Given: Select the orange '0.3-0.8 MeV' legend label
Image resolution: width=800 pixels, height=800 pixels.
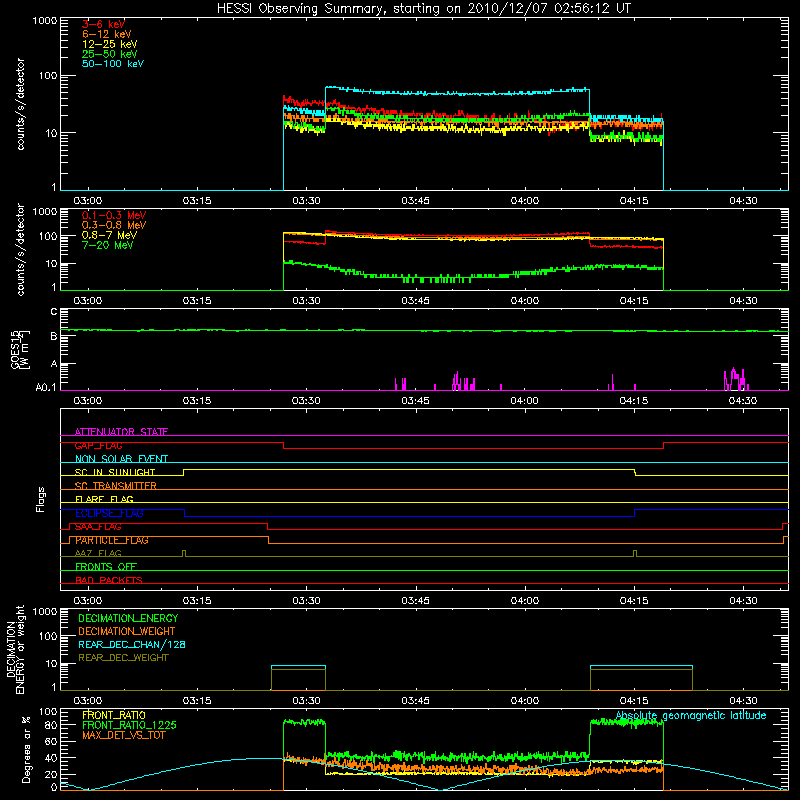Looking at the screenshot, I should tap(114, 226).
